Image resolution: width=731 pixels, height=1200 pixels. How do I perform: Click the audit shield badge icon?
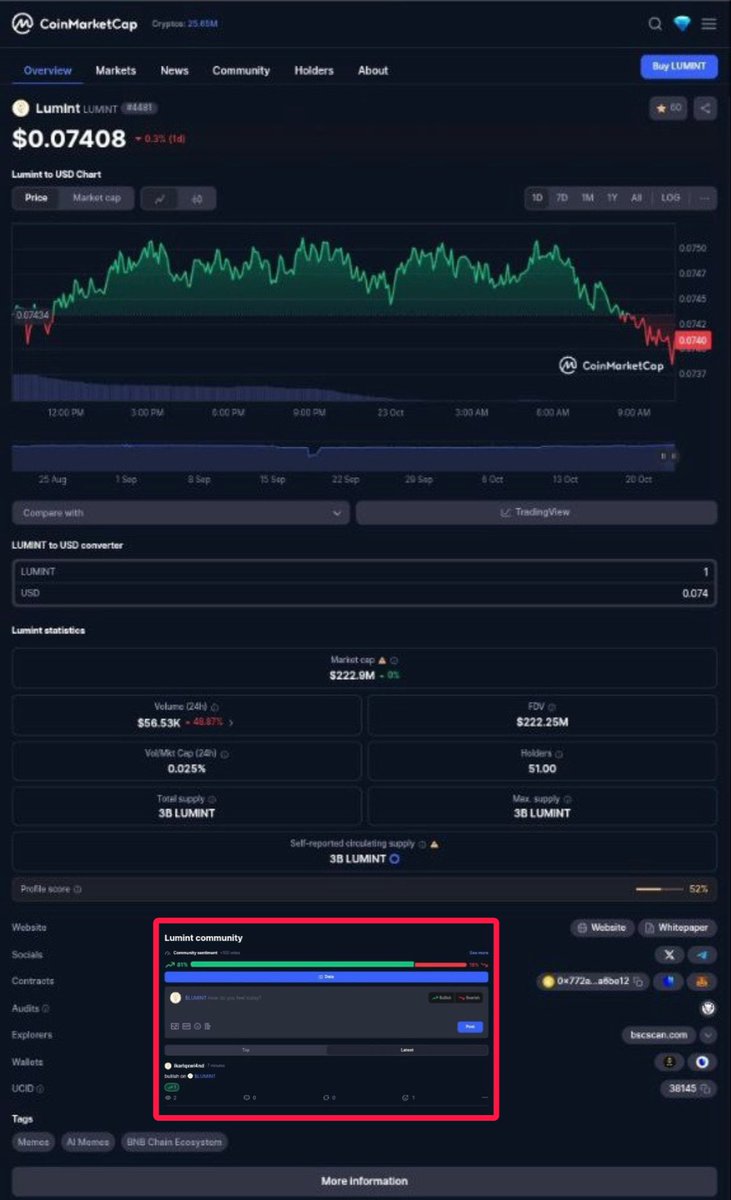708,1008
